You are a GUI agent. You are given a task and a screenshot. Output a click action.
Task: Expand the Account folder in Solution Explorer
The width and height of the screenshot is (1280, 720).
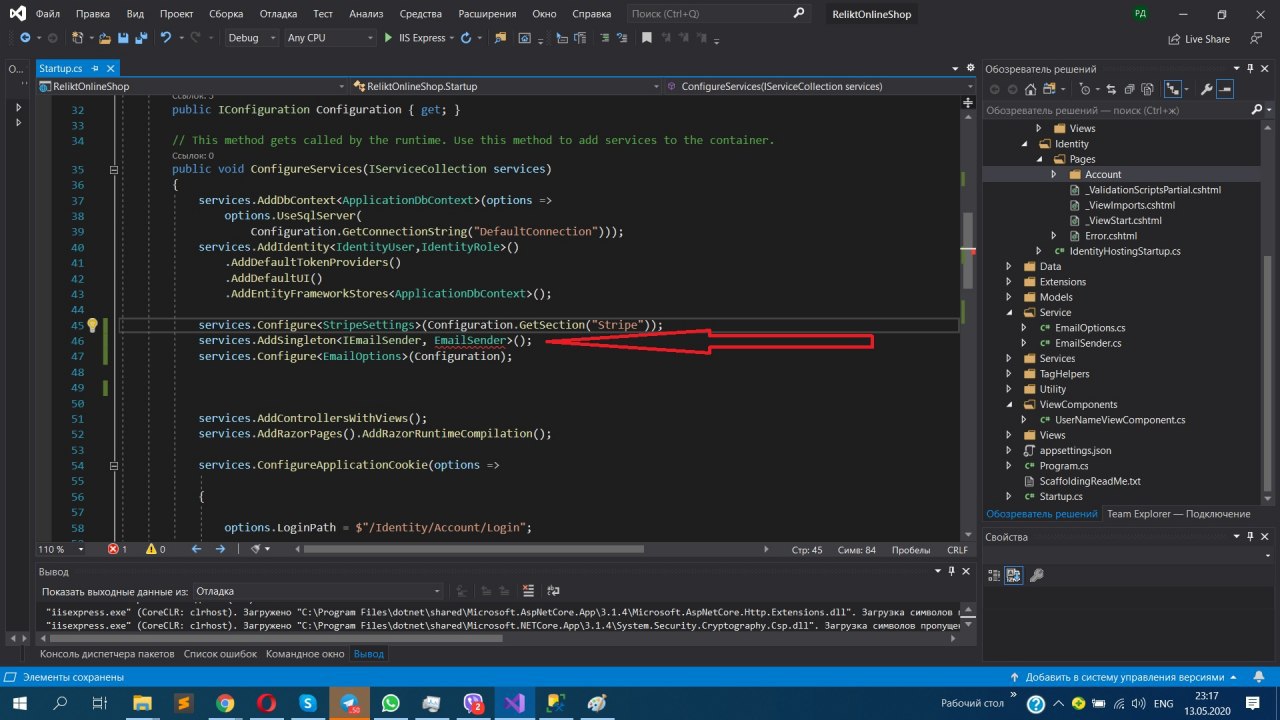tap(1054, 174)
